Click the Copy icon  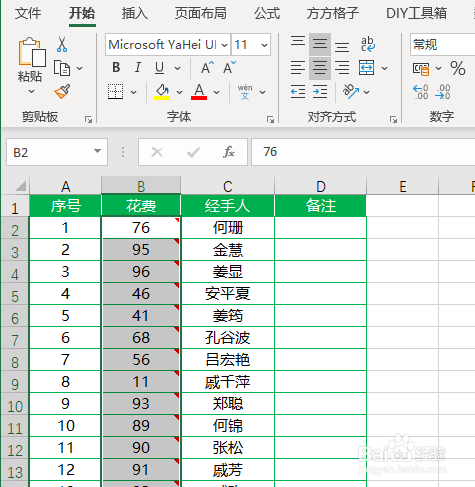[62, 68]
